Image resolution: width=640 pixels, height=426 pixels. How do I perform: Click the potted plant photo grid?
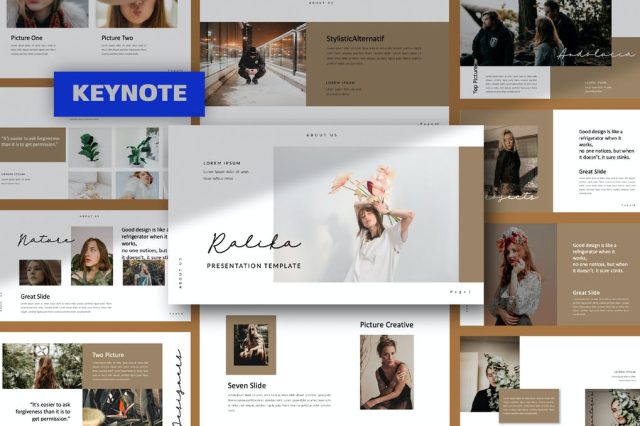click(x=112, y=162)
